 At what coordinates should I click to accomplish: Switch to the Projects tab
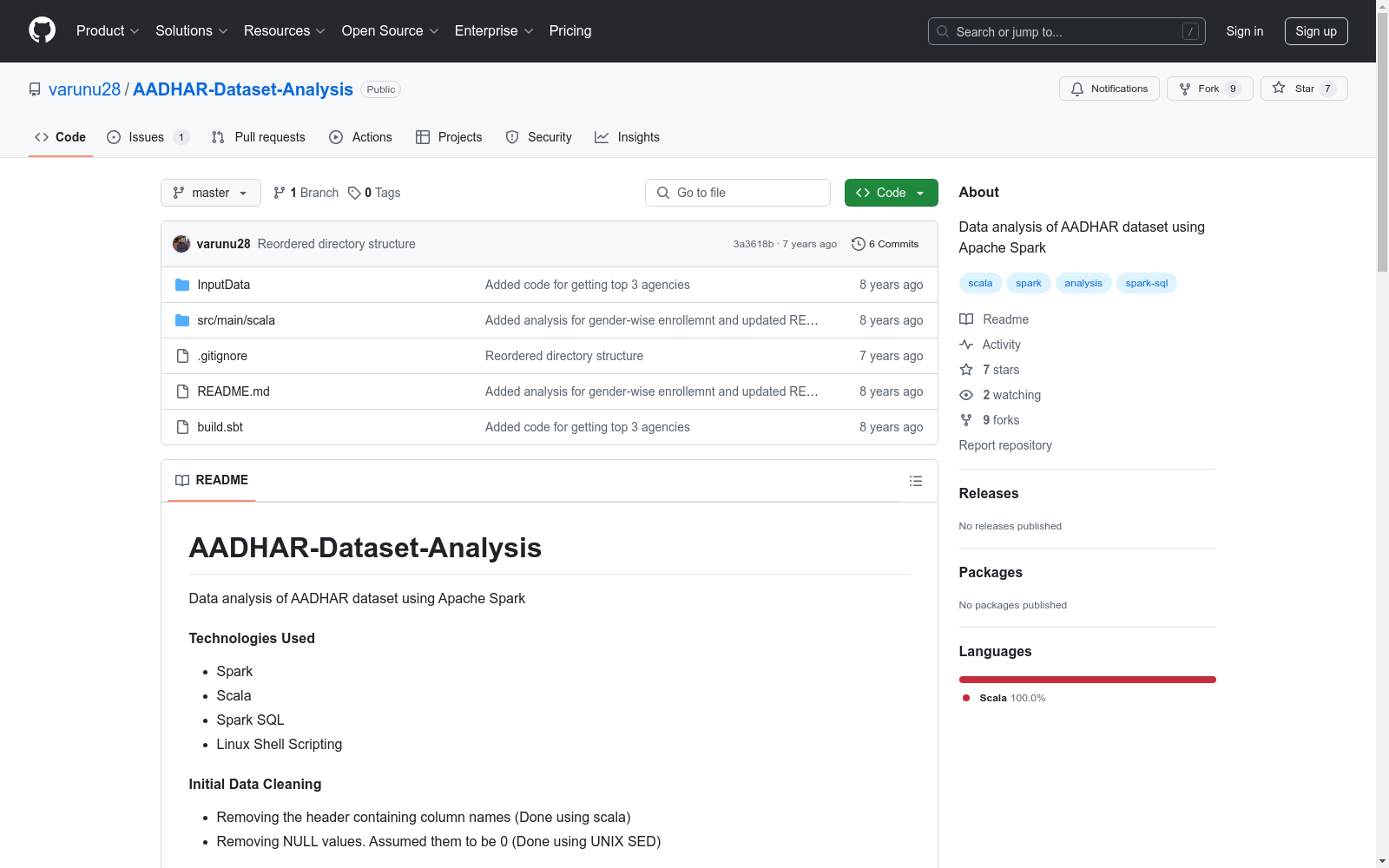click(x=449, y=137)
